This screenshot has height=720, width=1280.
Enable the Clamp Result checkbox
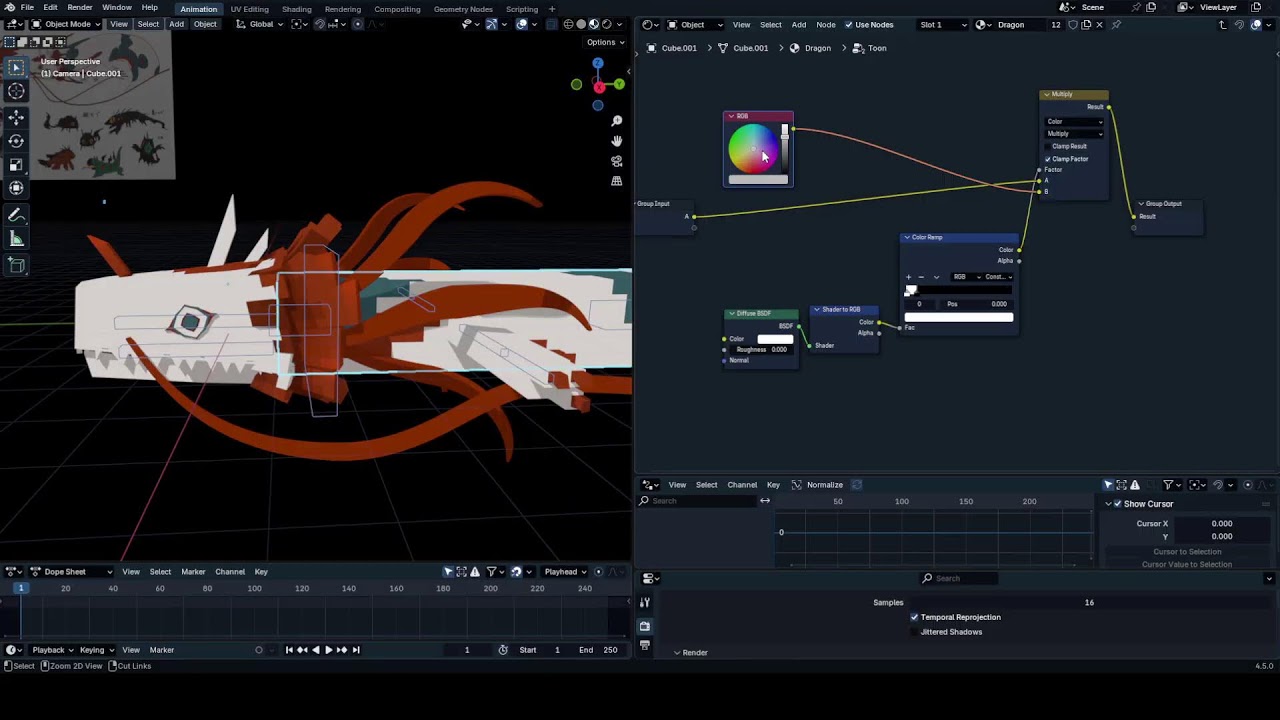pyautogui.click(x=1048, y=146)
